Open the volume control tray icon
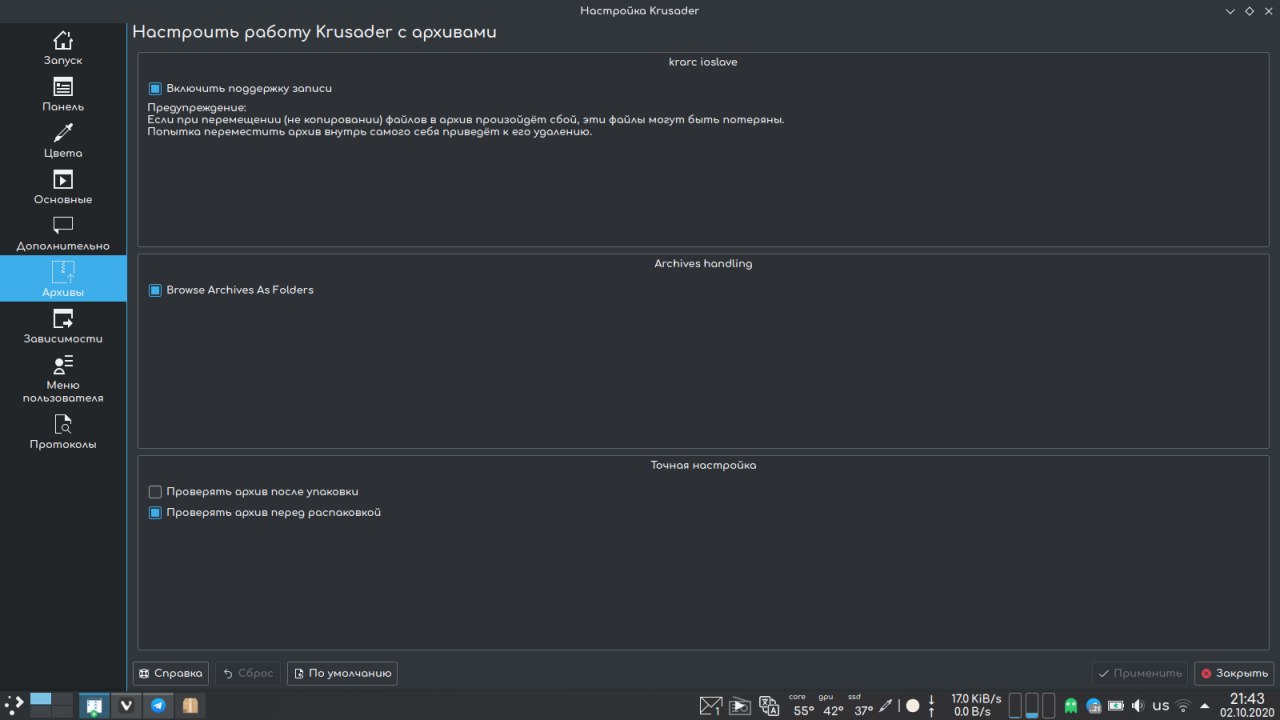 1138,706
